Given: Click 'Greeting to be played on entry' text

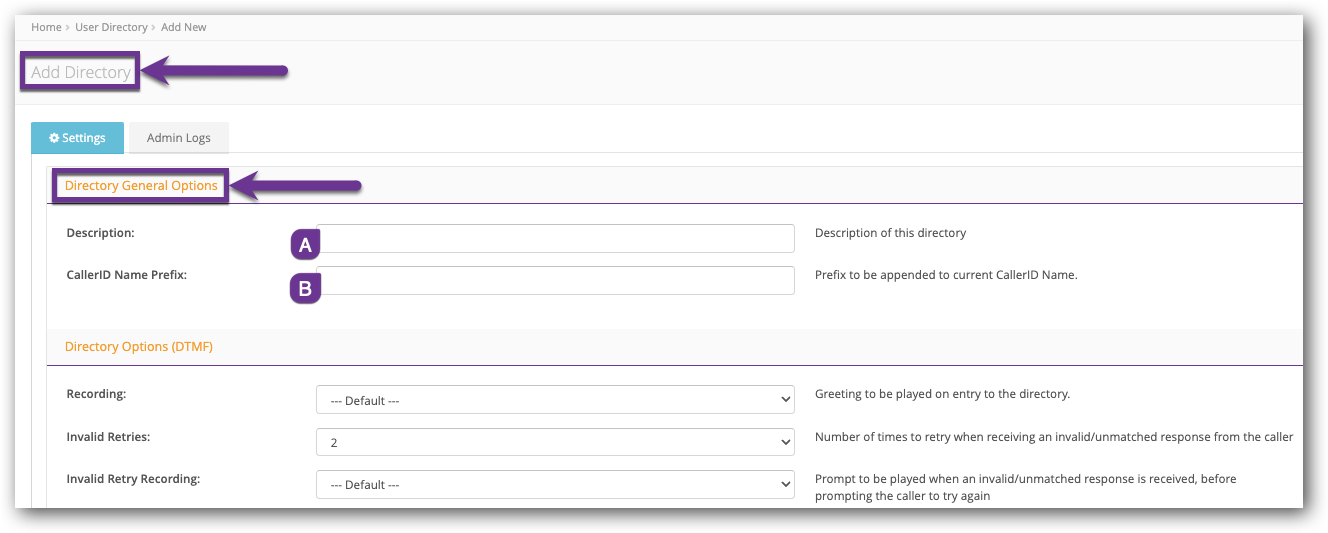Looking at the screenshot, I should click(x=942, y=394).
